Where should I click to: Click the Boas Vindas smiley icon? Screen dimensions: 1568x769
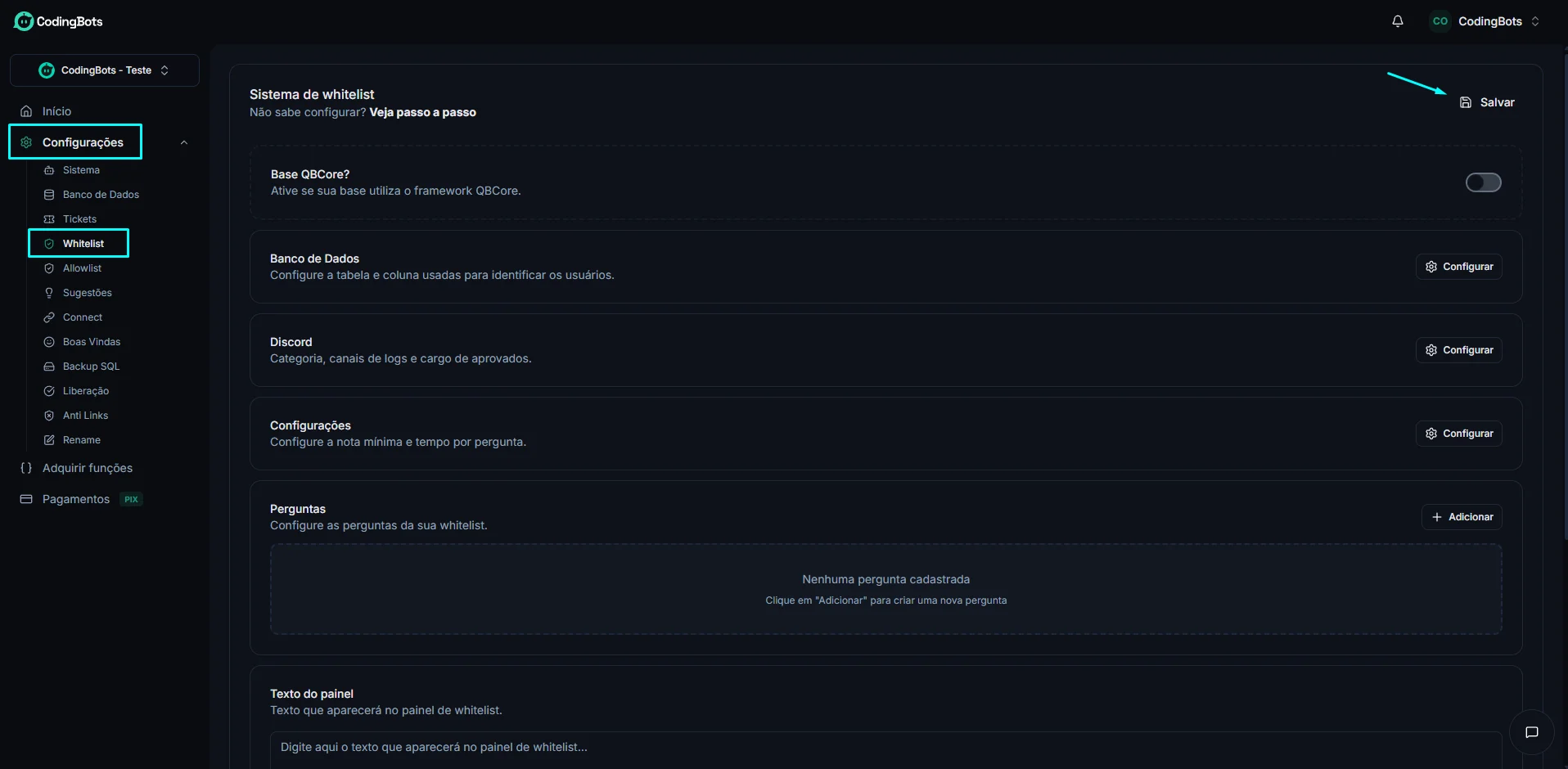[x=49, y=342]
